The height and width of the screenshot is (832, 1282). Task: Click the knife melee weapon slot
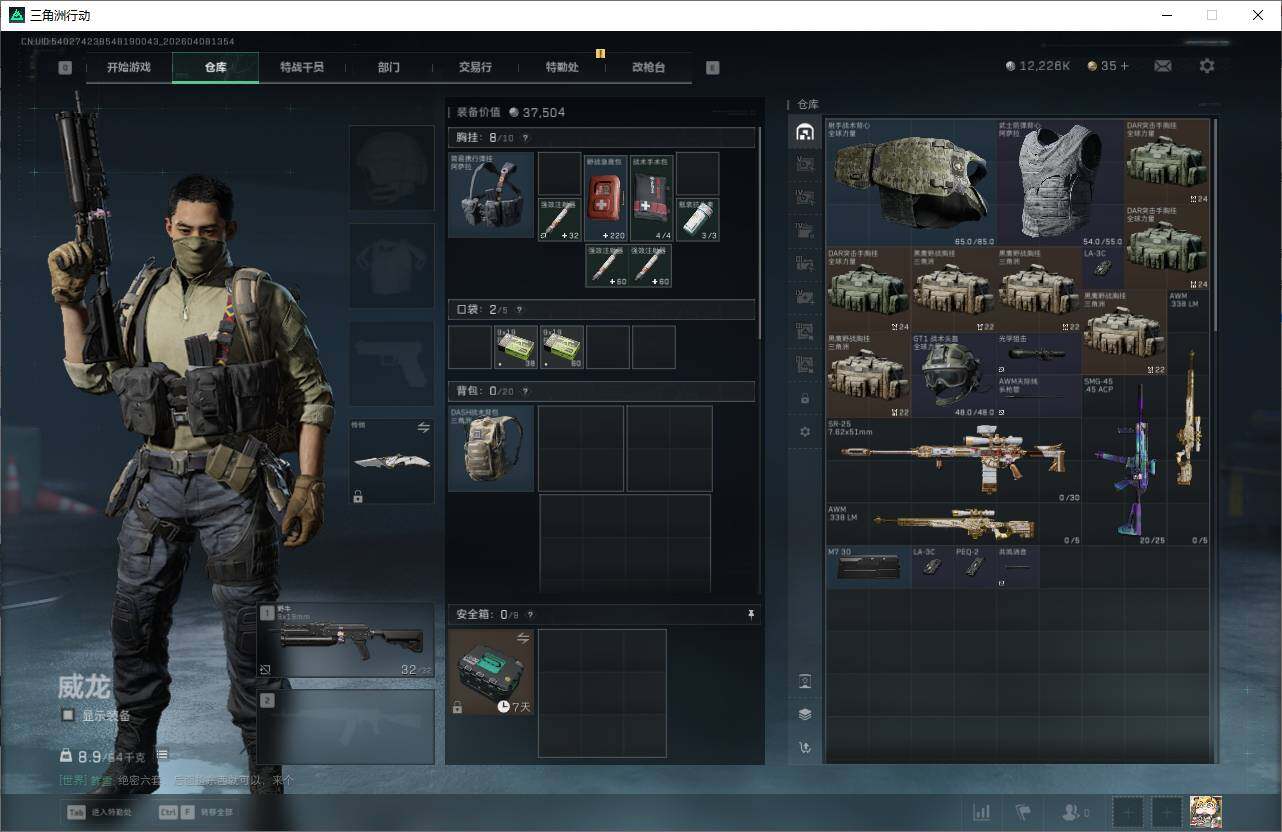pyautogui.click(x=391, y=461)
